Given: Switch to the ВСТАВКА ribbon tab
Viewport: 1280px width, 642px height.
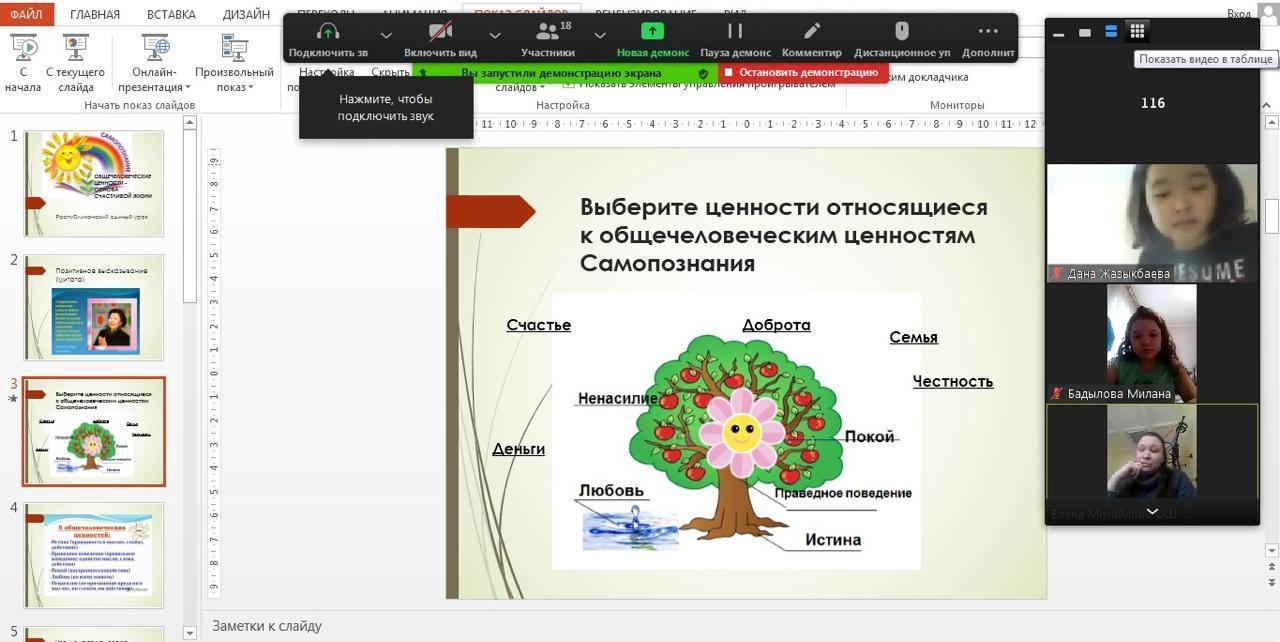Looking at the screenshot, I should (171, 14).
